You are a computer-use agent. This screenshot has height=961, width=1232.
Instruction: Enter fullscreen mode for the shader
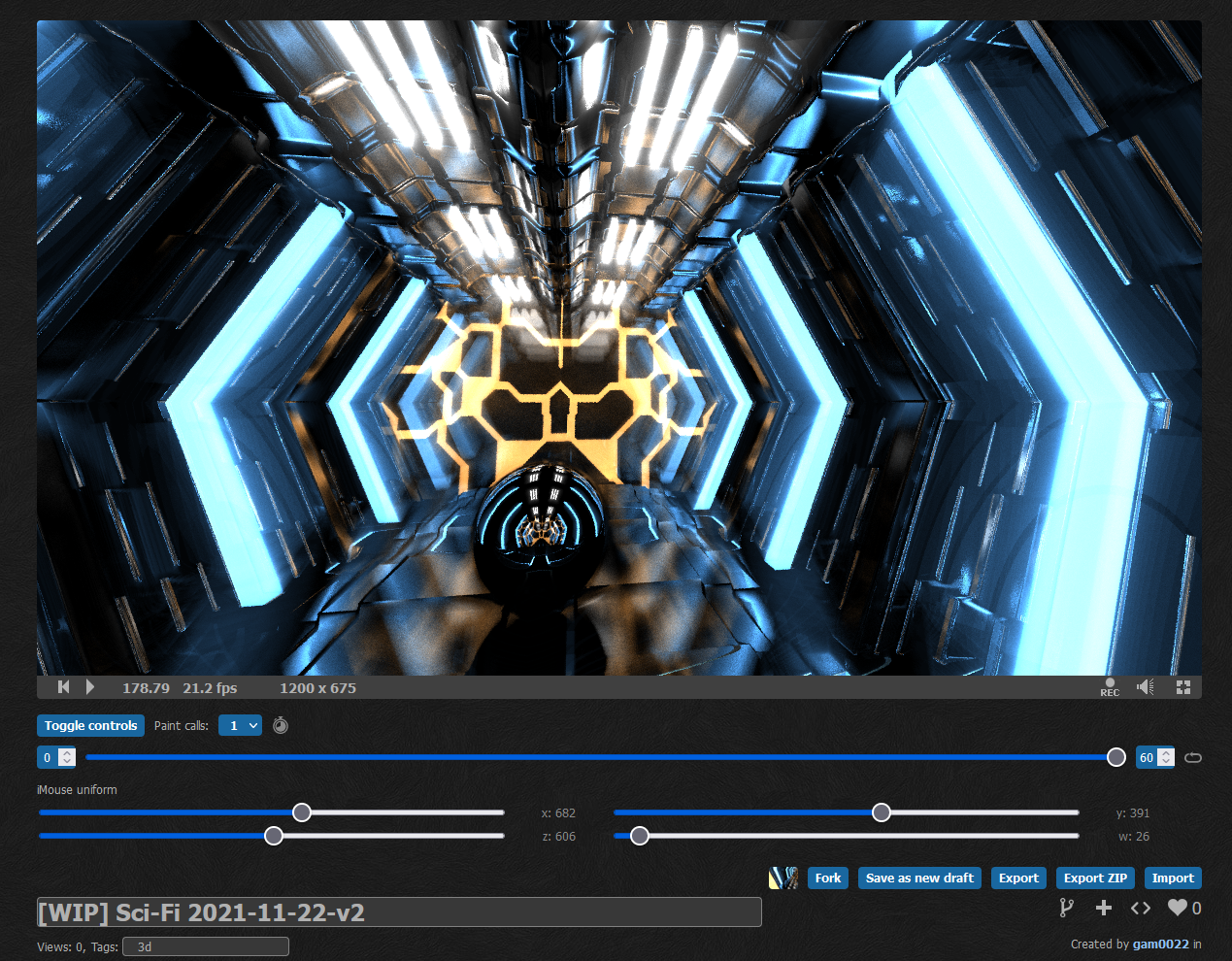tap(1183, 687)
